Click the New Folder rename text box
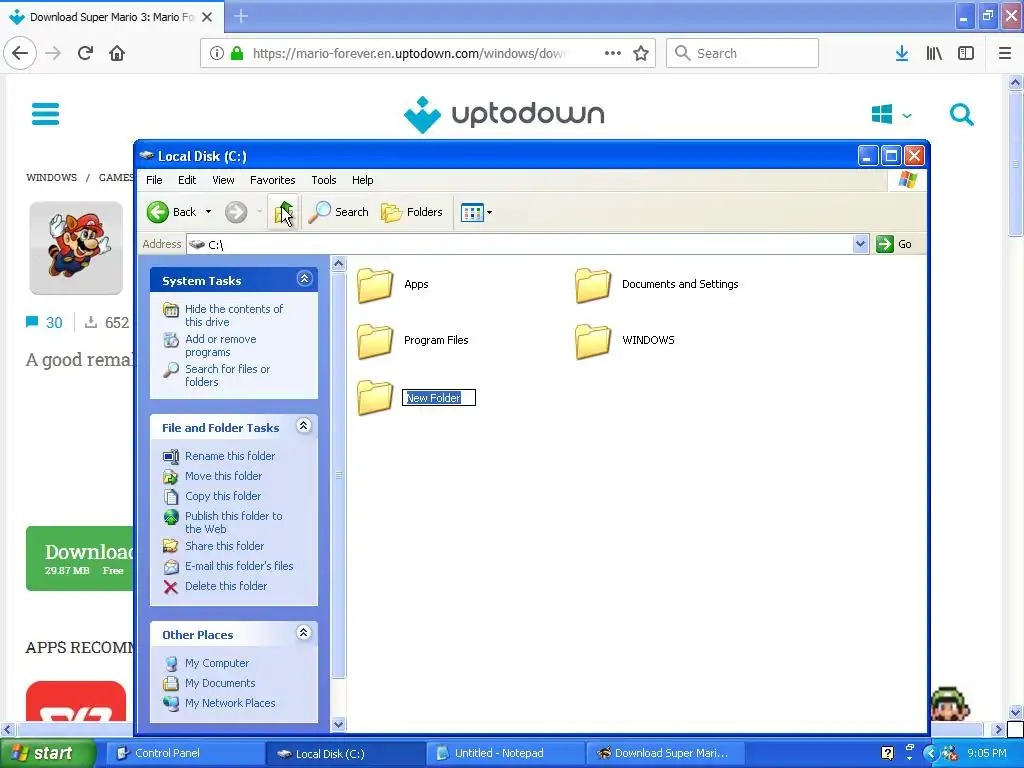The width and height of the screenshot is (1024, 768). tap(439, 398)
